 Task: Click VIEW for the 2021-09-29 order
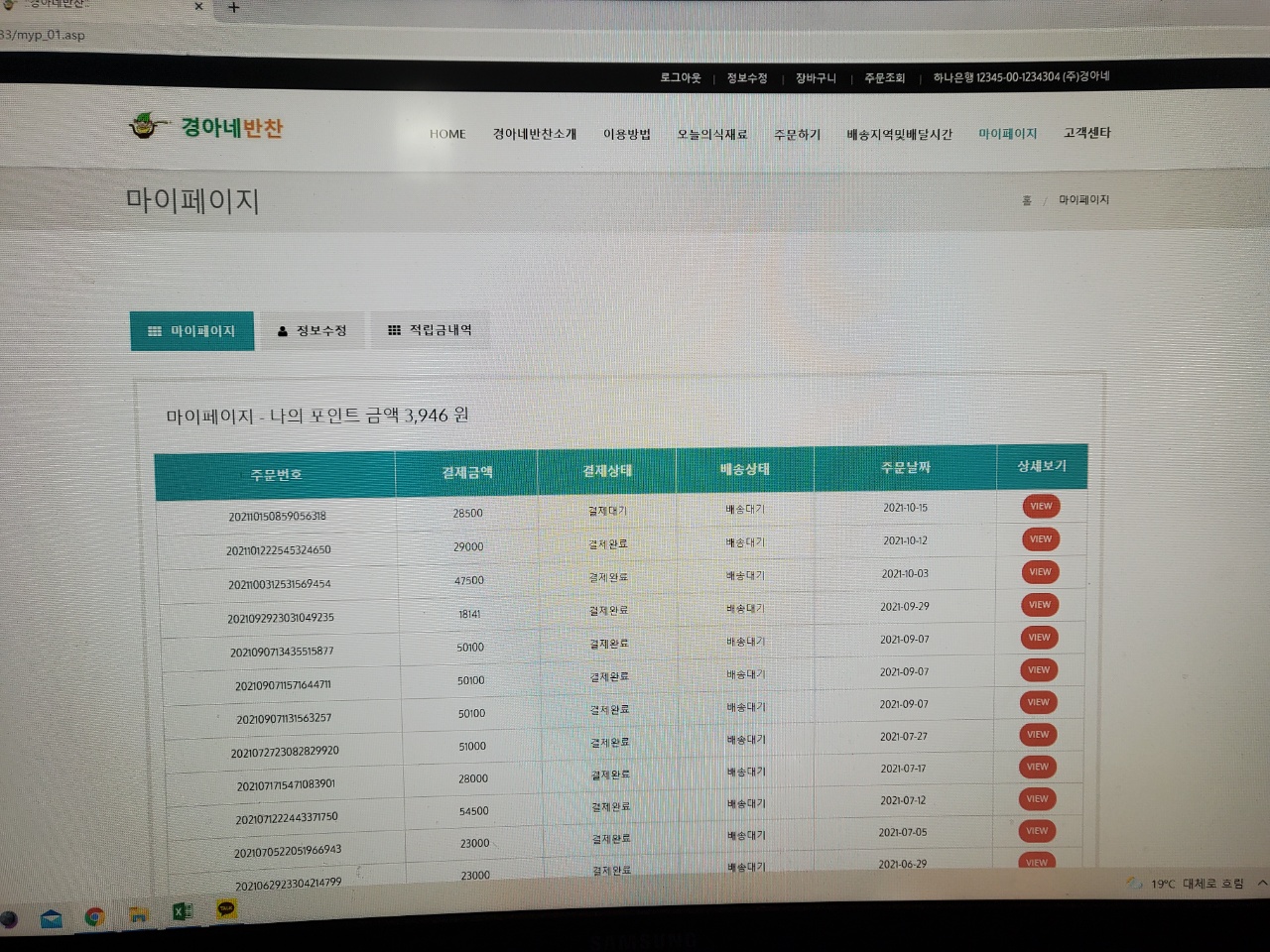point(1039,605)
